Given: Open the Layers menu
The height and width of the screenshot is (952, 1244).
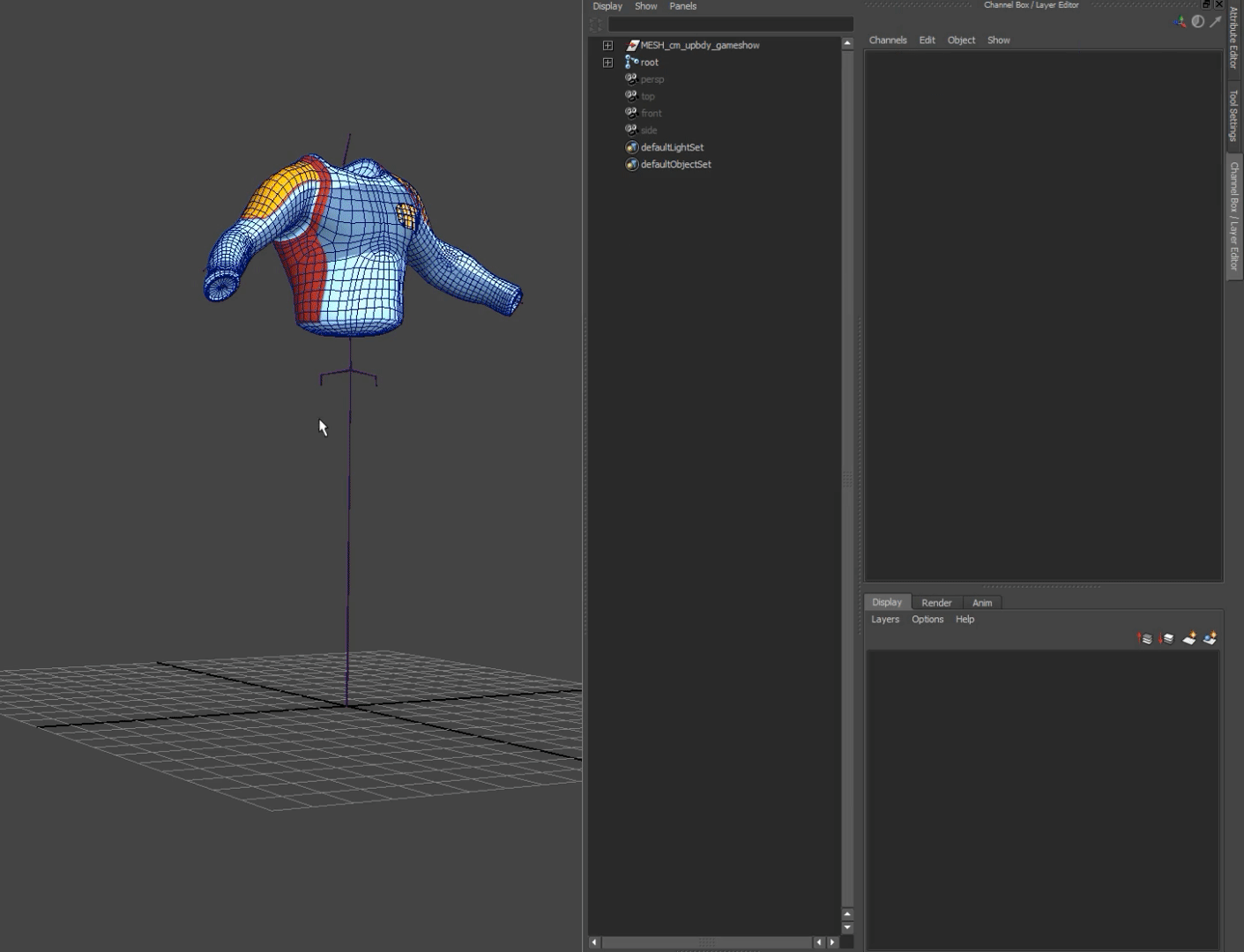Looking at the screenshot, I should pyautogui.click(x=885, y=620).
